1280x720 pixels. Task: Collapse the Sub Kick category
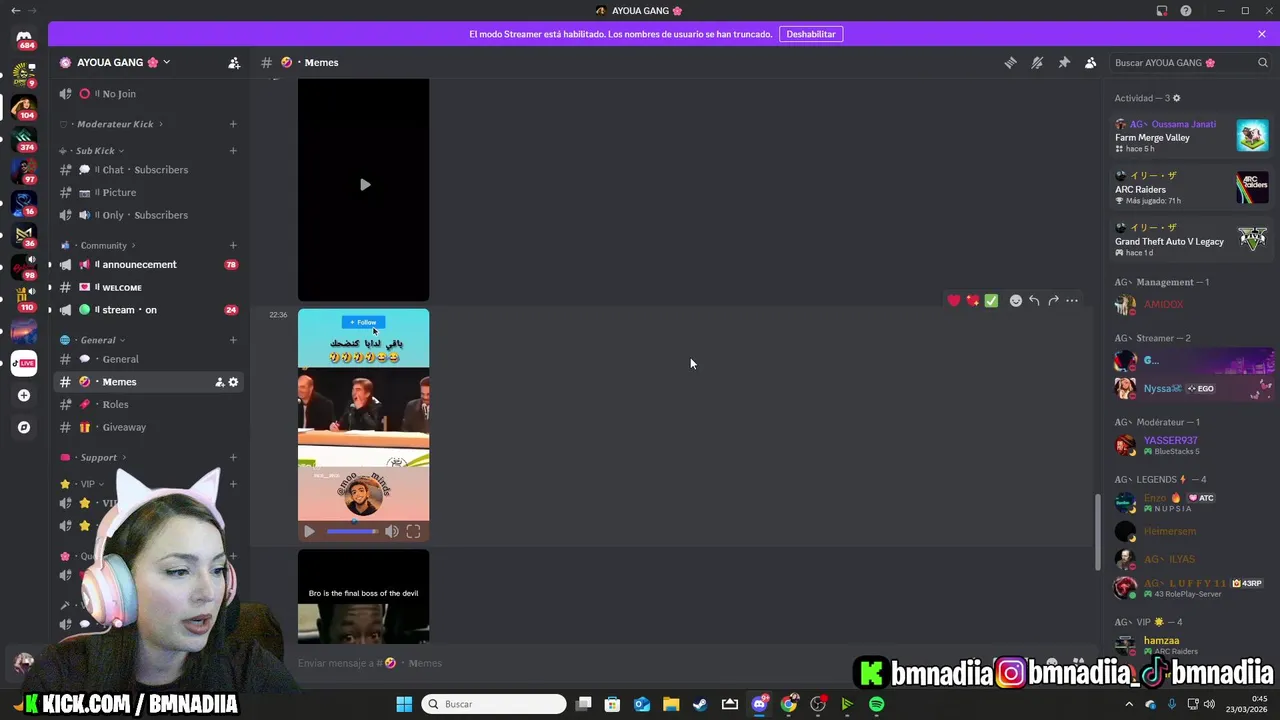pyautogui.click(x=96, y=151)
